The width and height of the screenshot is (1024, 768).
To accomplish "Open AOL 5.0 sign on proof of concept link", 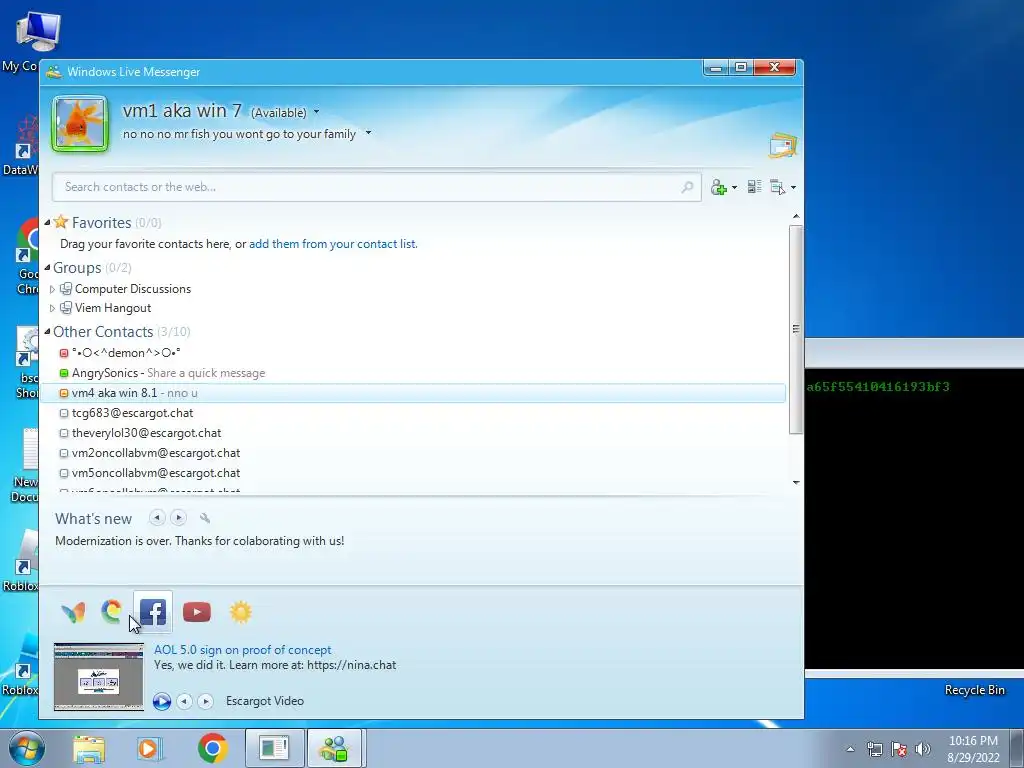I will click(242, 650).
